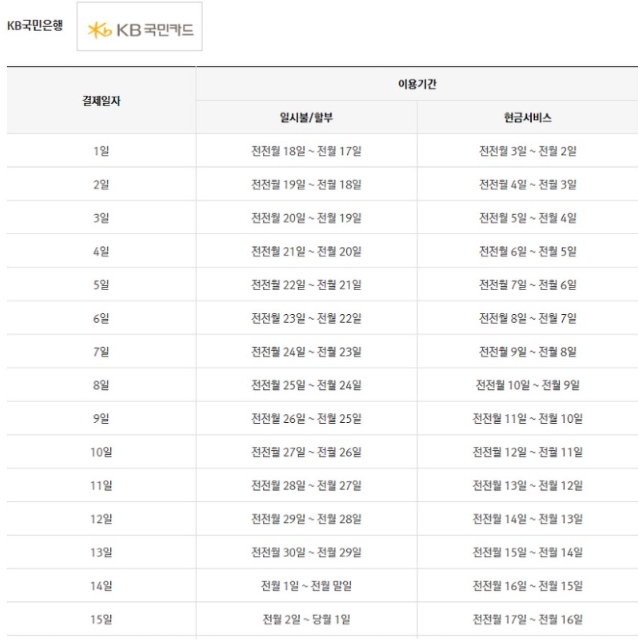Click cell 전월 2일 ~ 당월 1일
This screenshot has height=640, width=638.
pos(307,620)
